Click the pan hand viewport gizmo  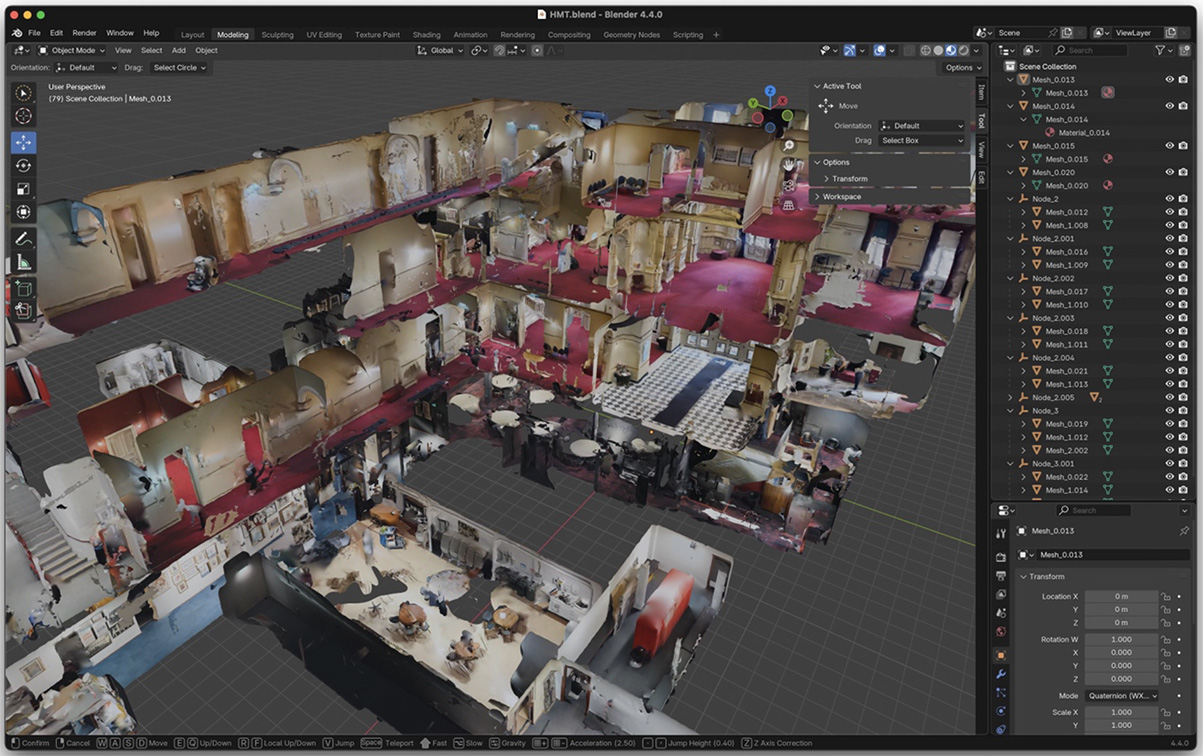coord(789,165)
